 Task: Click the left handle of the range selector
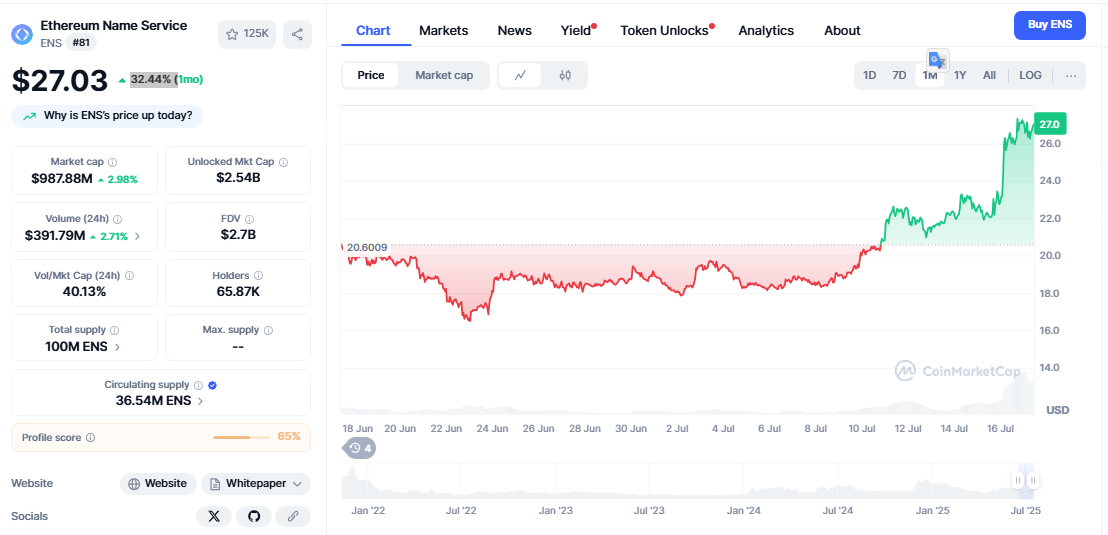(1018, 481)
